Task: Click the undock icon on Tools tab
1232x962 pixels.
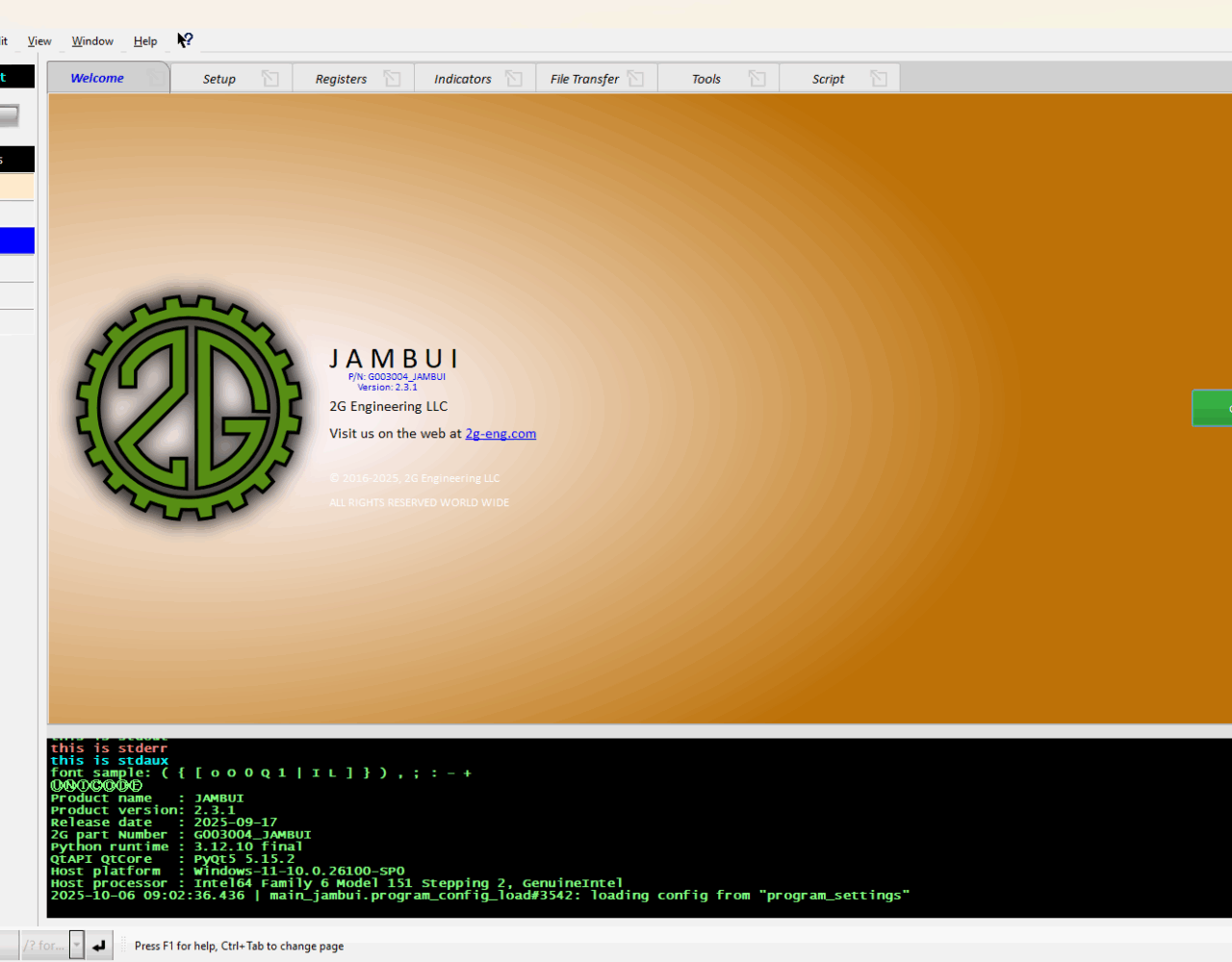Action: (x=757, y=79)
